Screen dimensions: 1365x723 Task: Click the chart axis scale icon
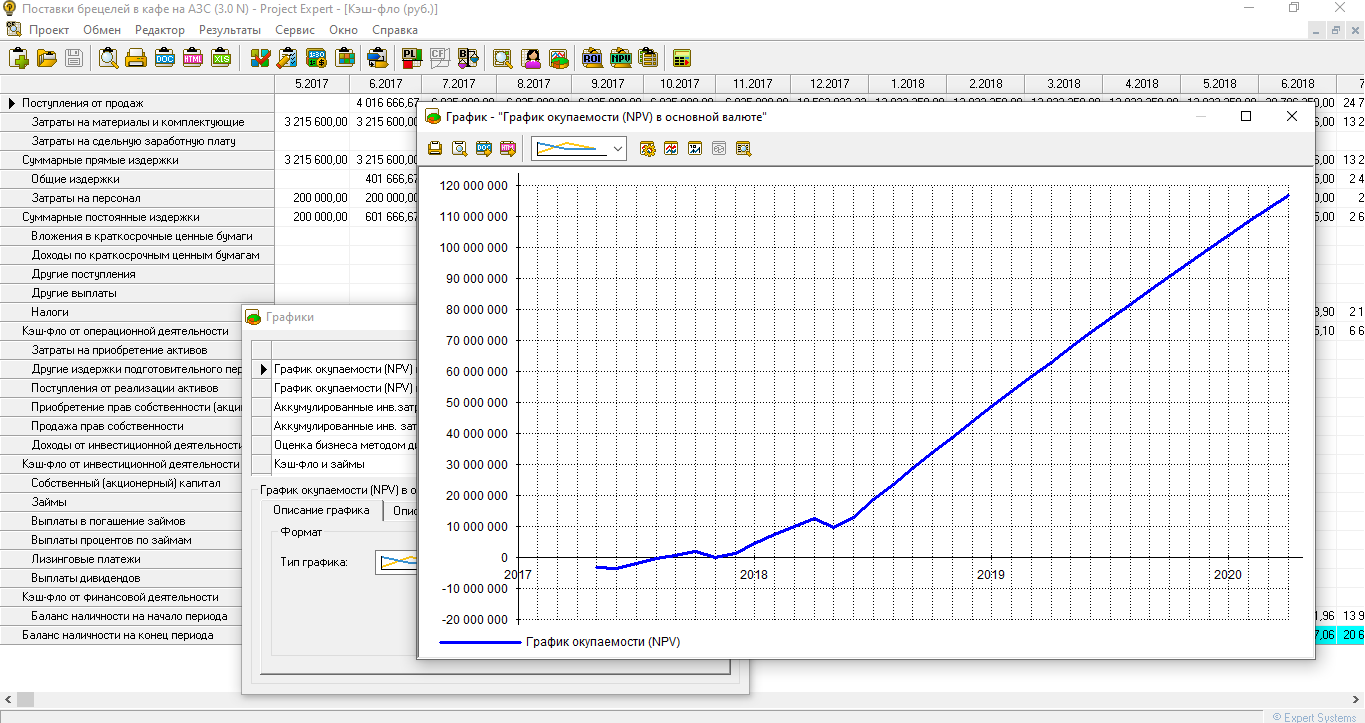click(695, 149)
